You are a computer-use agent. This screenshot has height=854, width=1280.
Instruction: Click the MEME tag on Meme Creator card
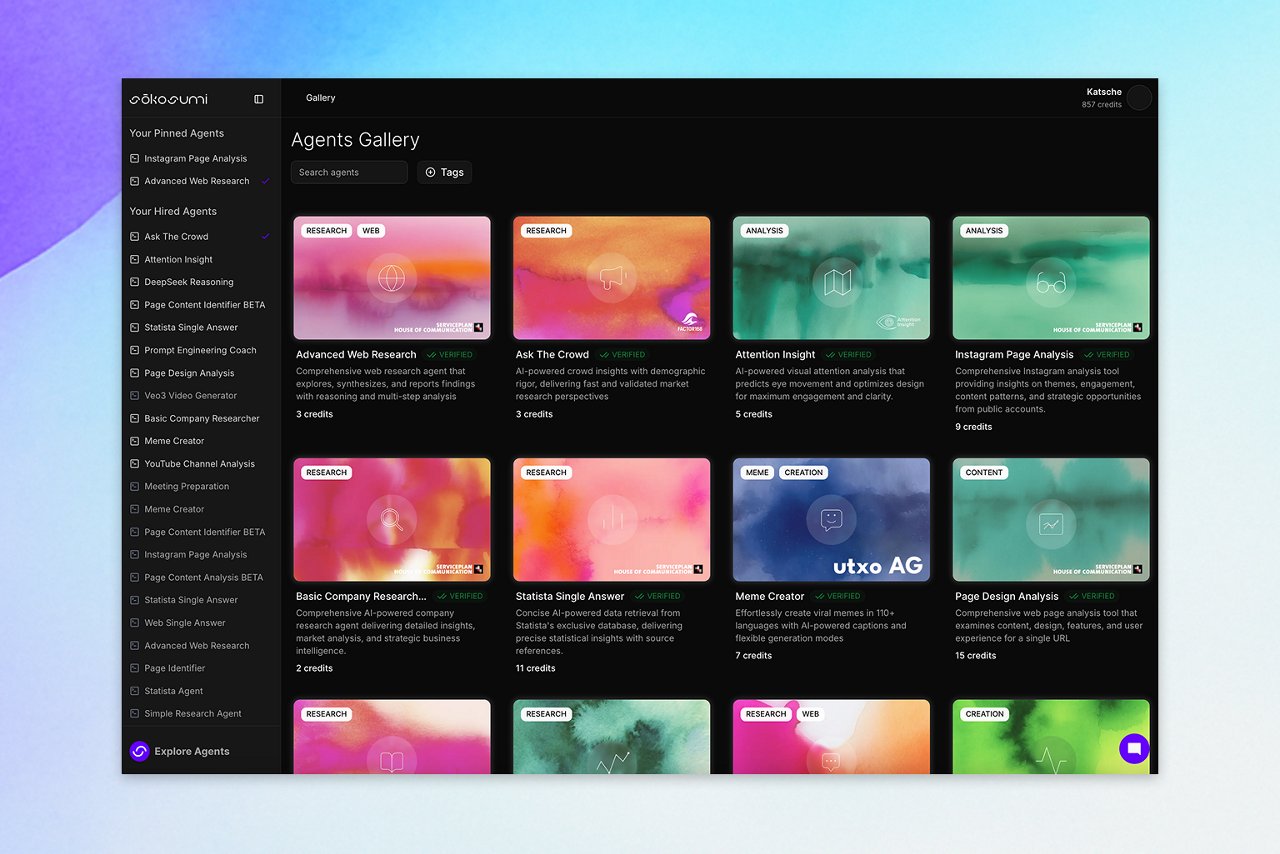[x=757, y=472]
